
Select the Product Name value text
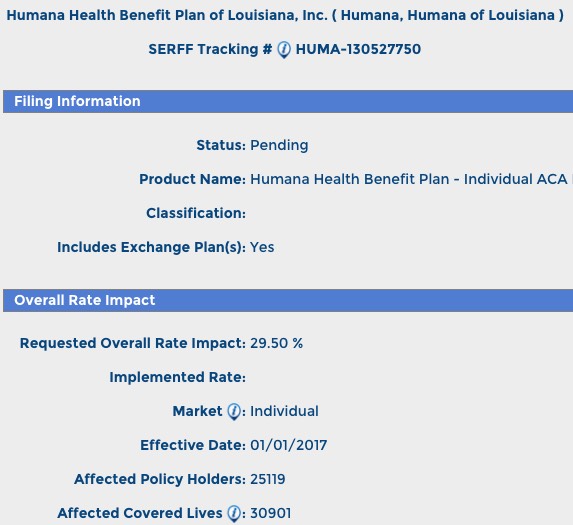tap(409, 179)
